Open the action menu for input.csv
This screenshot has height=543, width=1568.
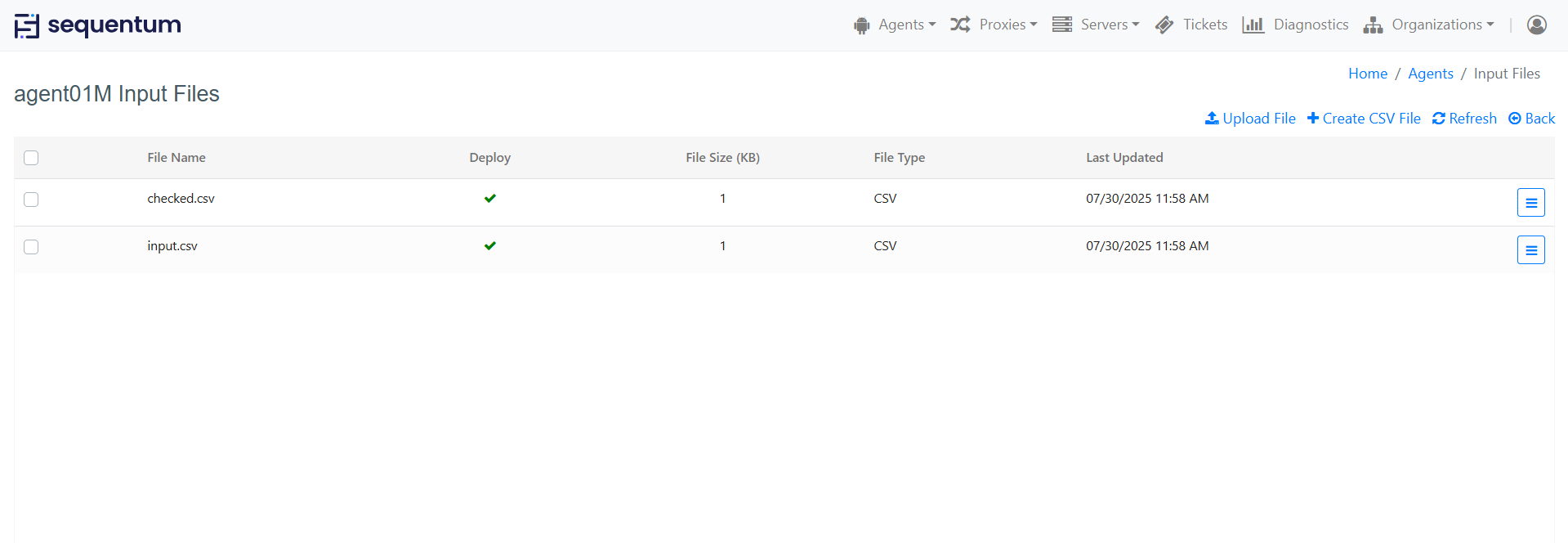coord(1530,250)
